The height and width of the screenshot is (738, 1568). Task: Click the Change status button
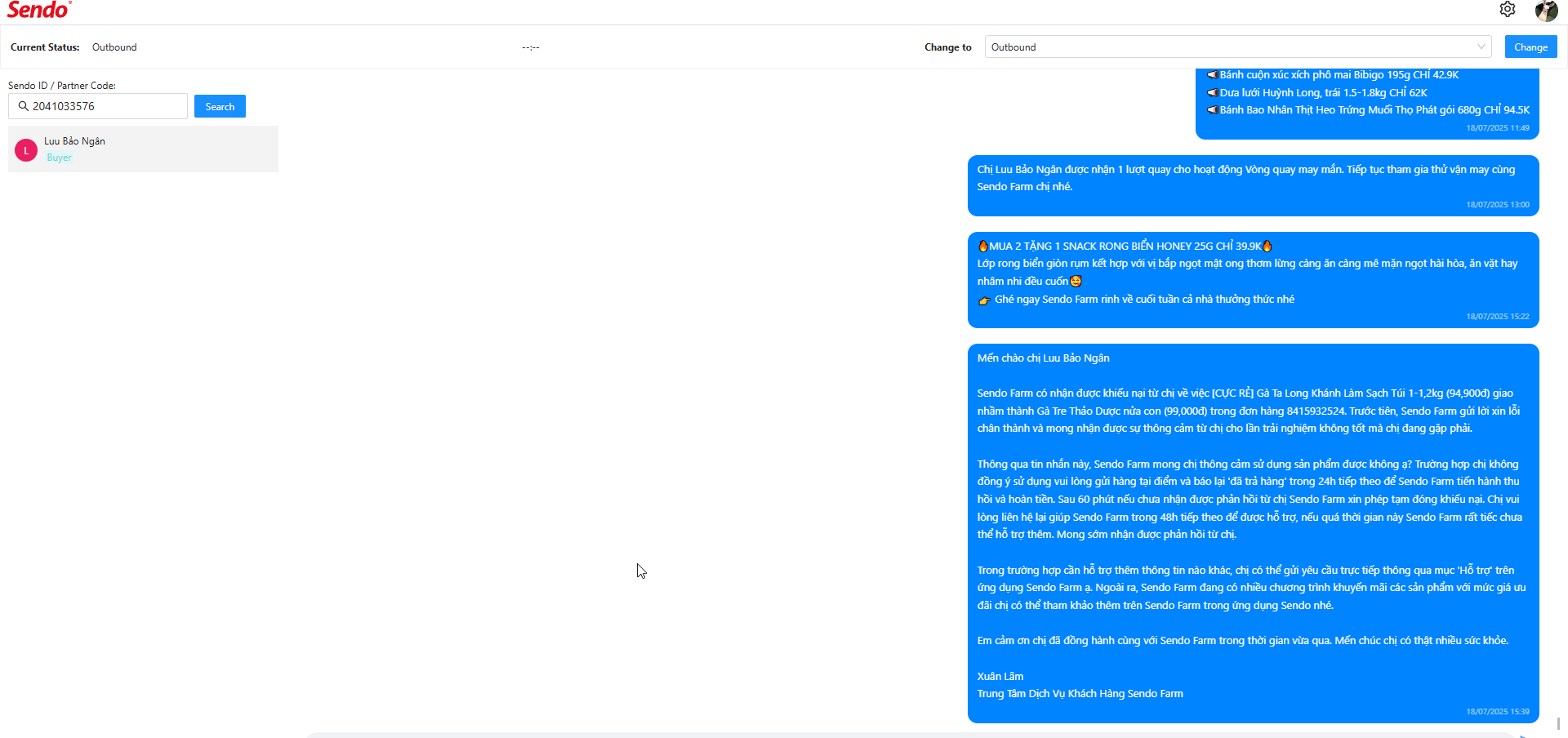pyautogui.click(x=1530, y=47)
